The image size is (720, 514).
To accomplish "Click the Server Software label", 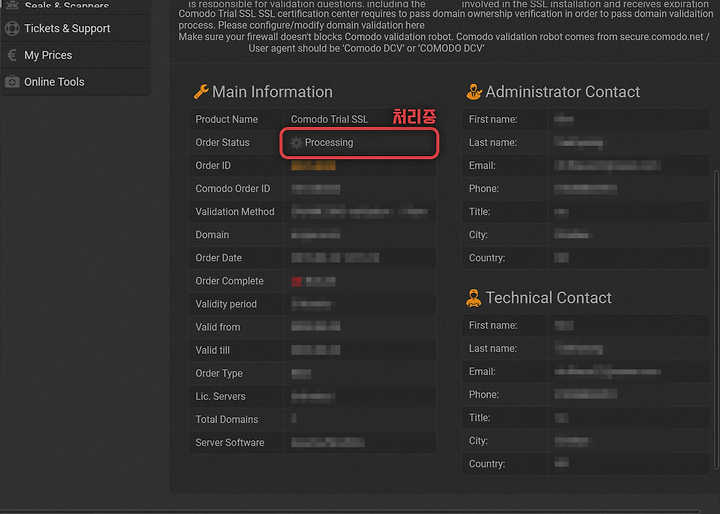I will pyautogui.click(x=230, y=442).
